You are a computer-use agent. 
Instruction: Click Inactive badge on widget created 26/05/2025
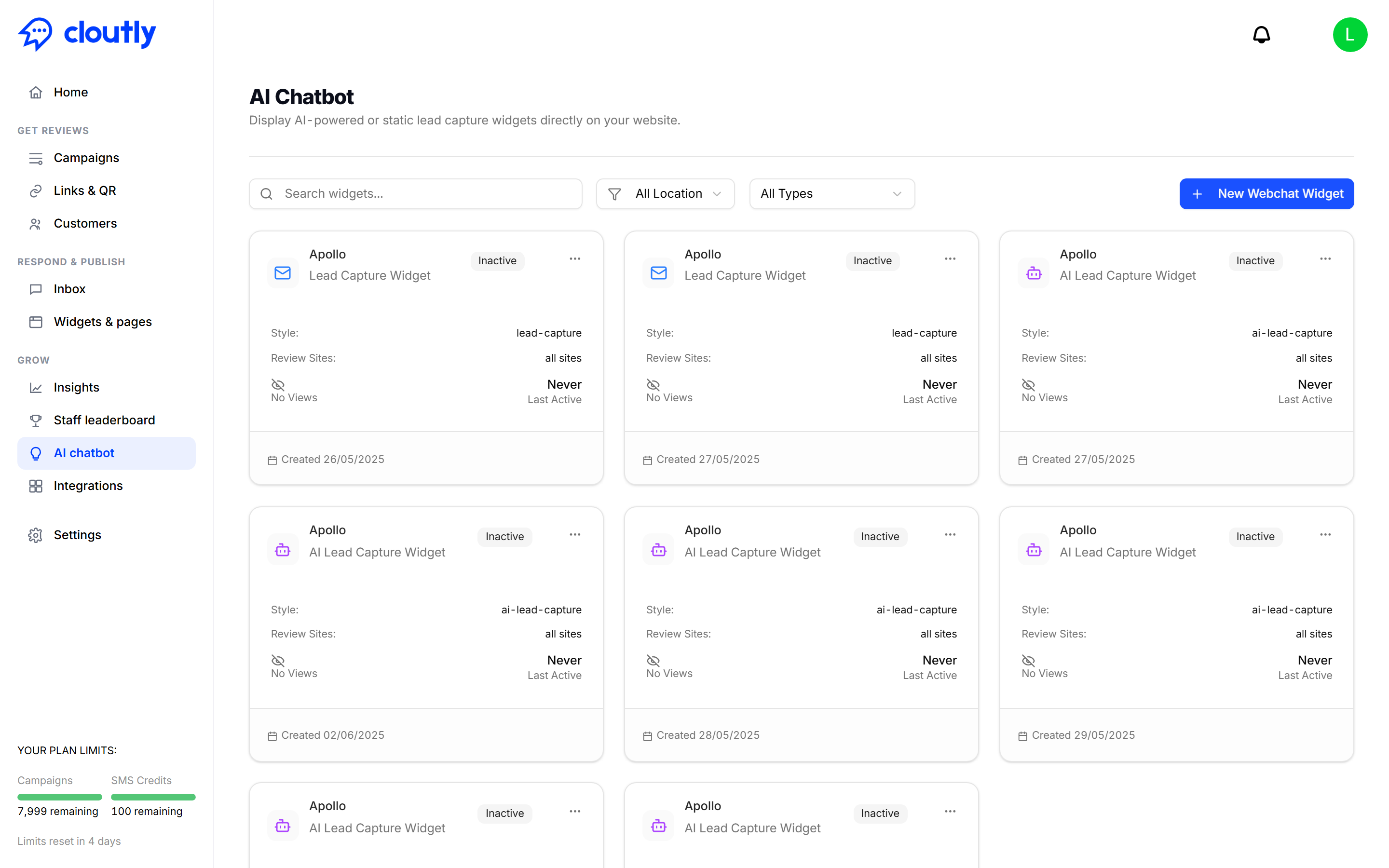point(497,260)
